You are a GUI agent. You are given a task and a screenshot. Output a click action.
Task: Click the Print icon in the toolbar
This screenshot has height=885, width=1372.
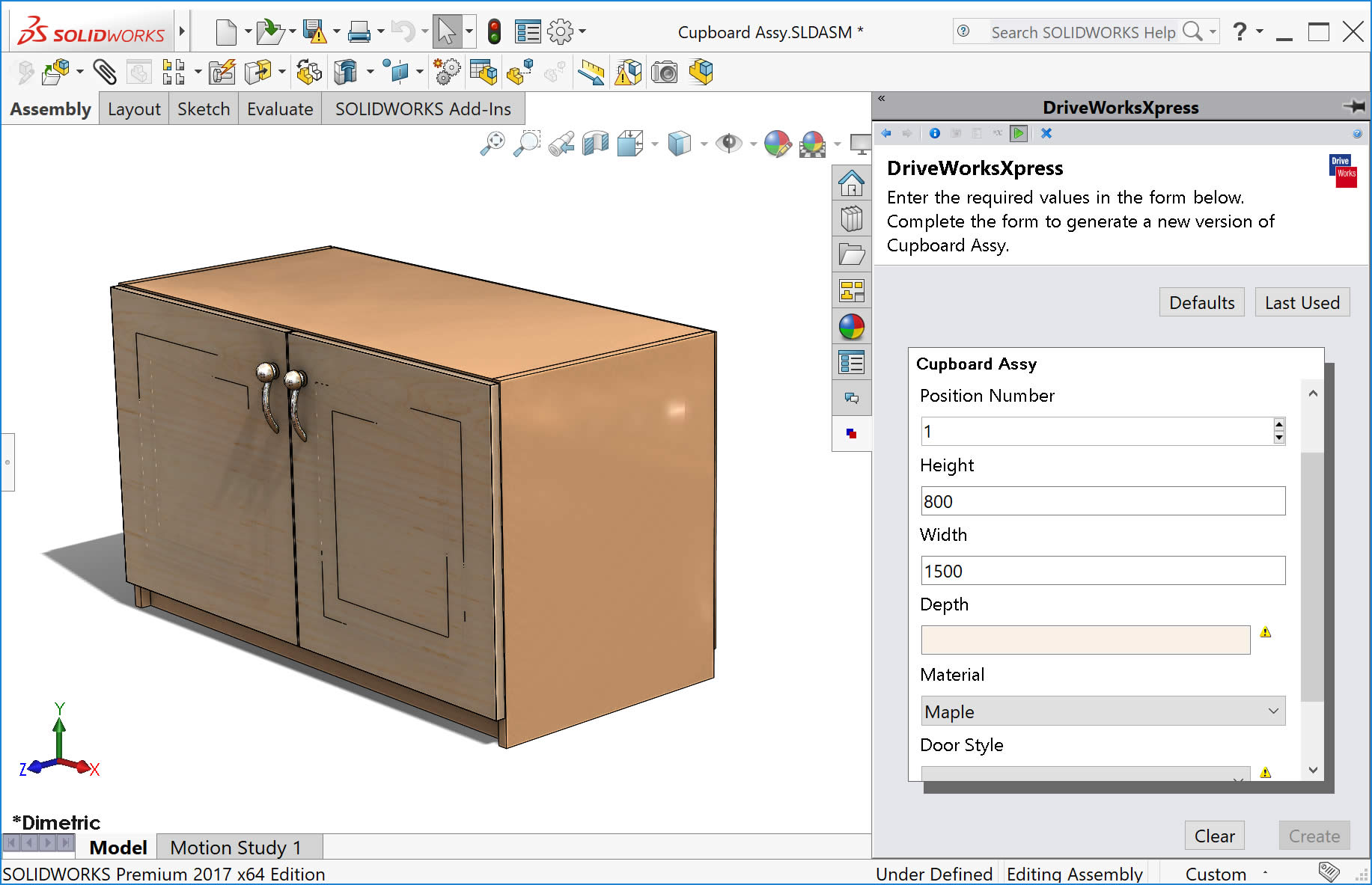359,31
